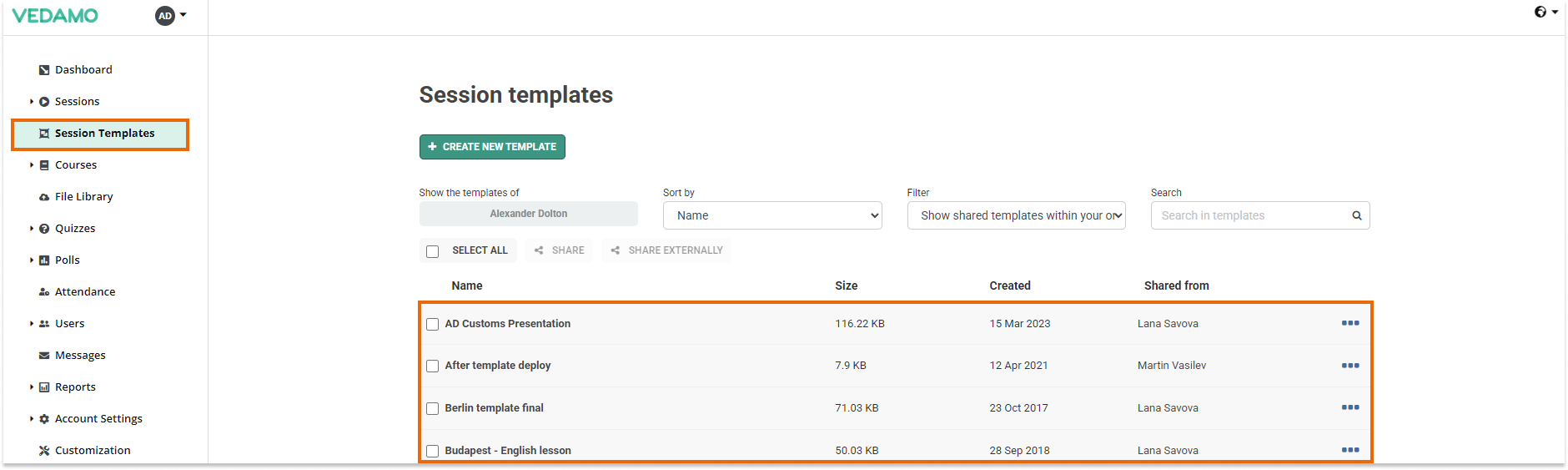Go to Dashboard in sidebar
The width and height of the screenshot is (1568, 470).
click(x=83, y=70)
